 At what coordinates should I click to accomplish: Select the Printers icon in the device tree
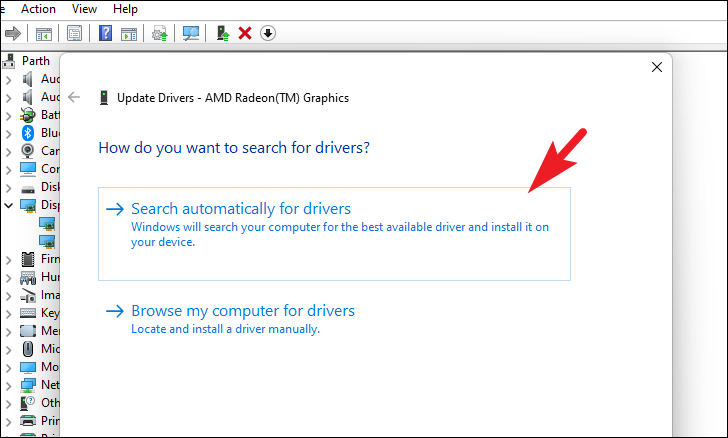click(x=28, y=421)
